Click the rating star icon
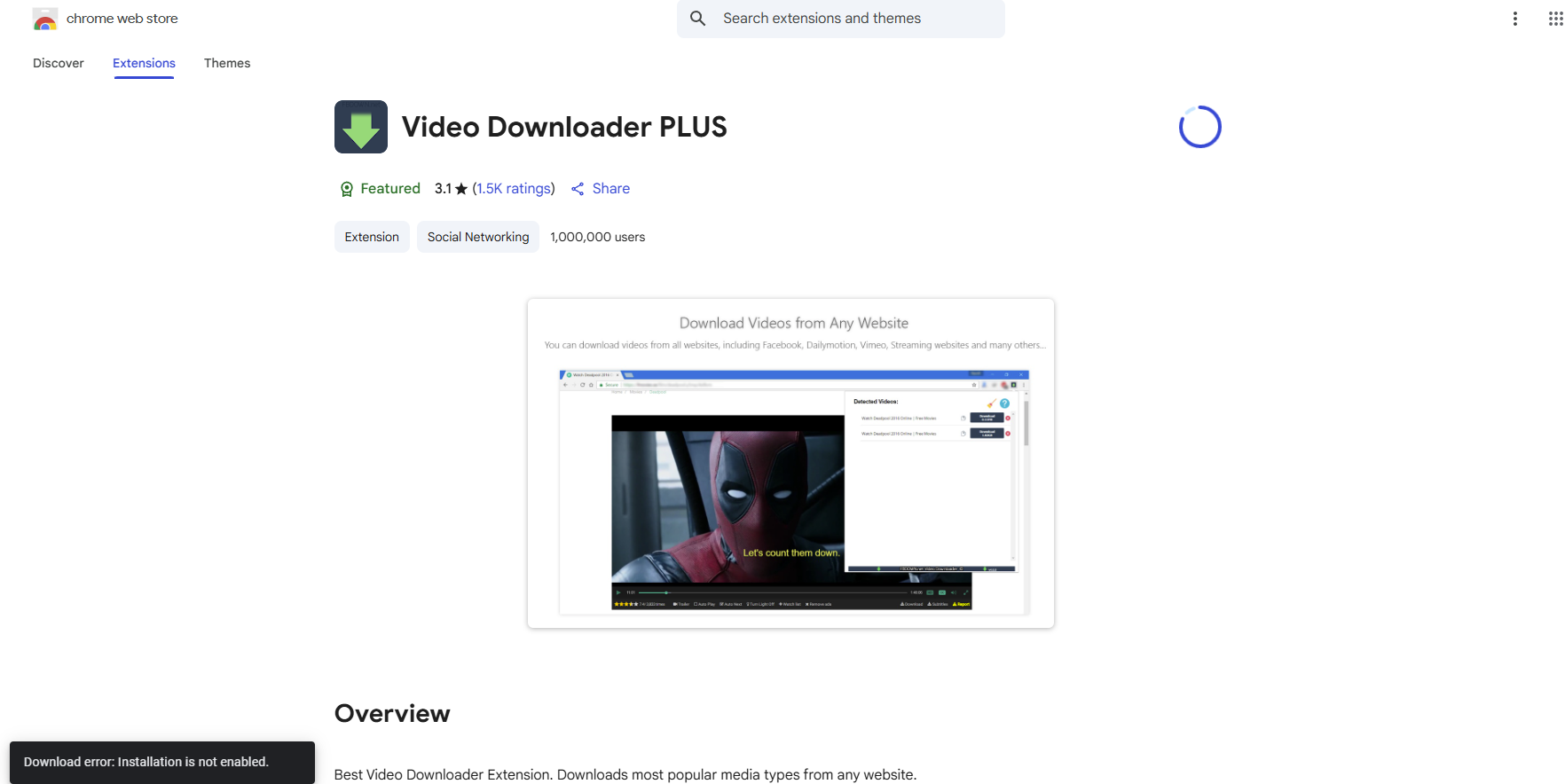 [461, 189]
